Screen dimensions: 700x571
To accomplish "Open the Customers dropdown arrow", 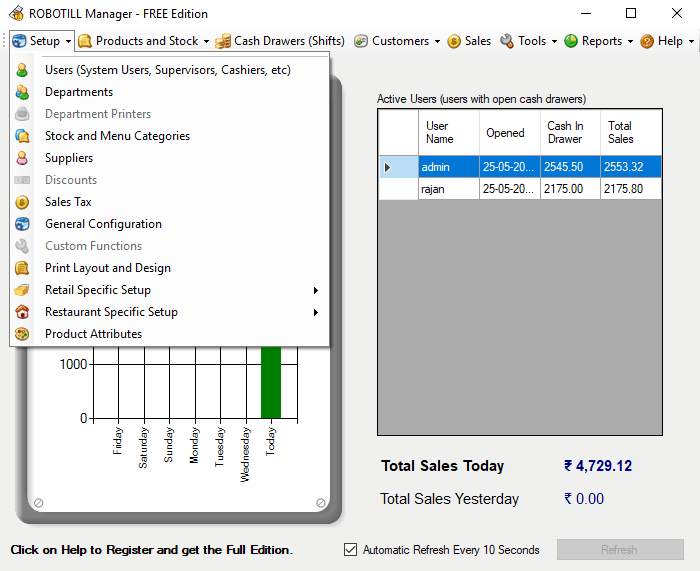I will (437, 42).
